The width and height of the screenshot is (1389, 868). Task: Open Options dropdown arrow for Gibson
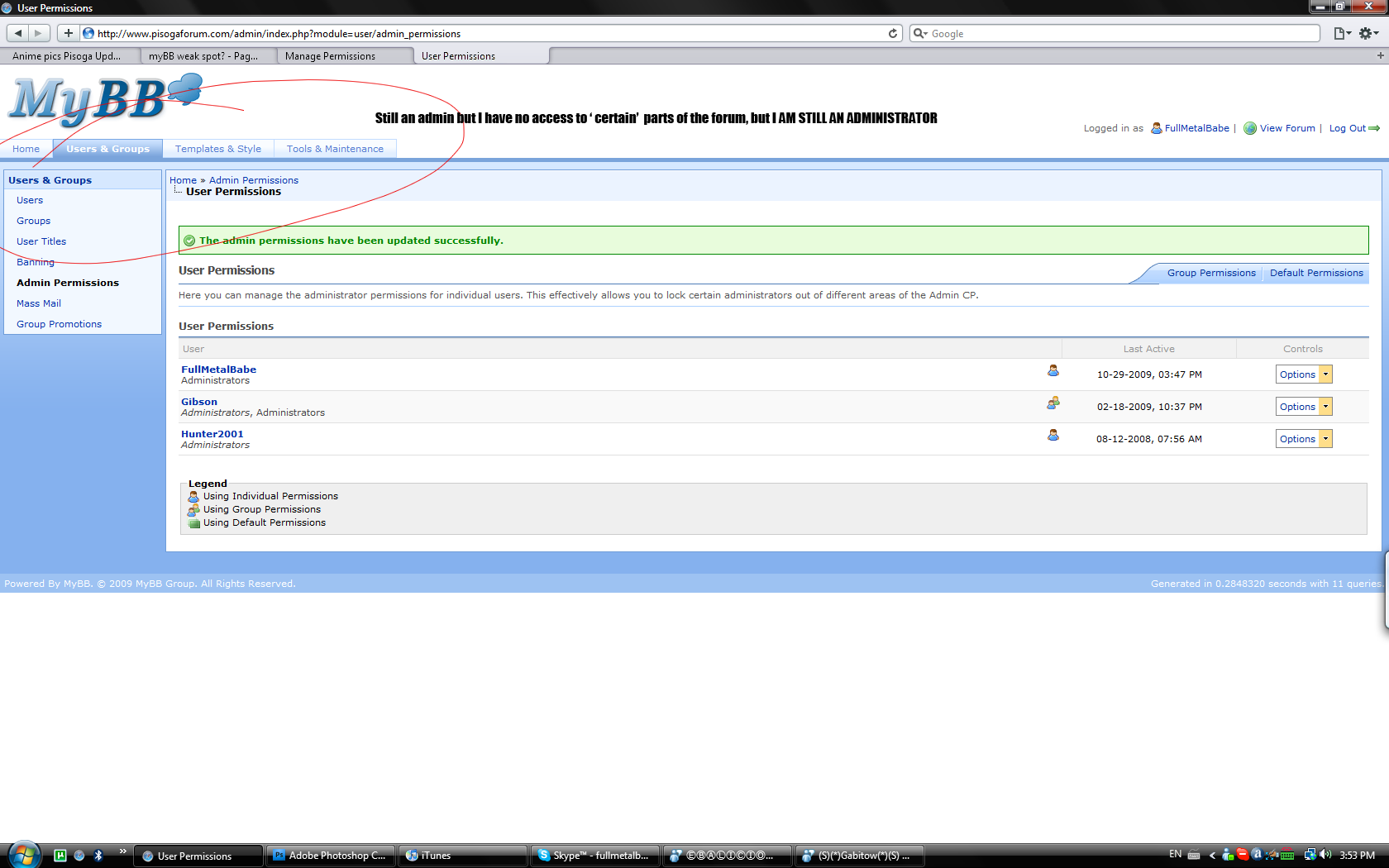point(1325,407)
